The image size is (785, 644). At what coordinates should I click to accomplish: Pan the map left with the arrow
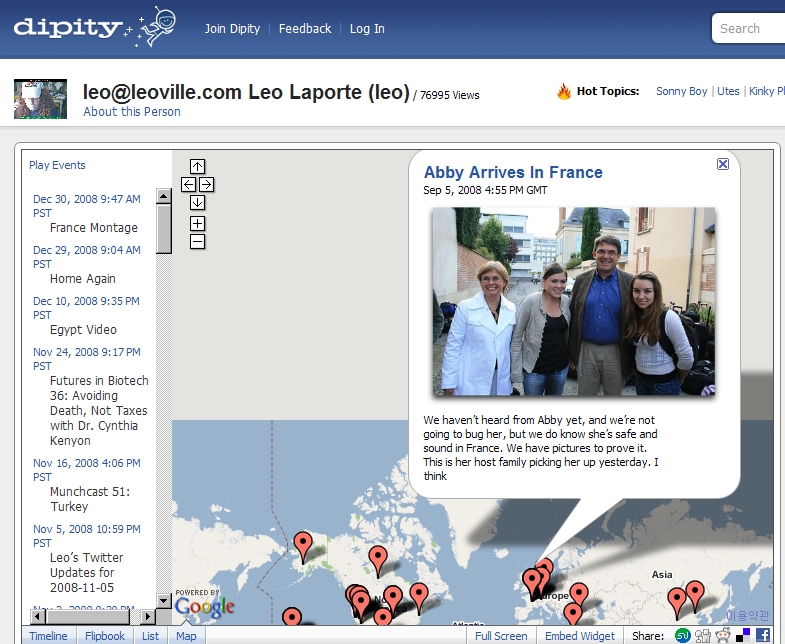(188, 184)
